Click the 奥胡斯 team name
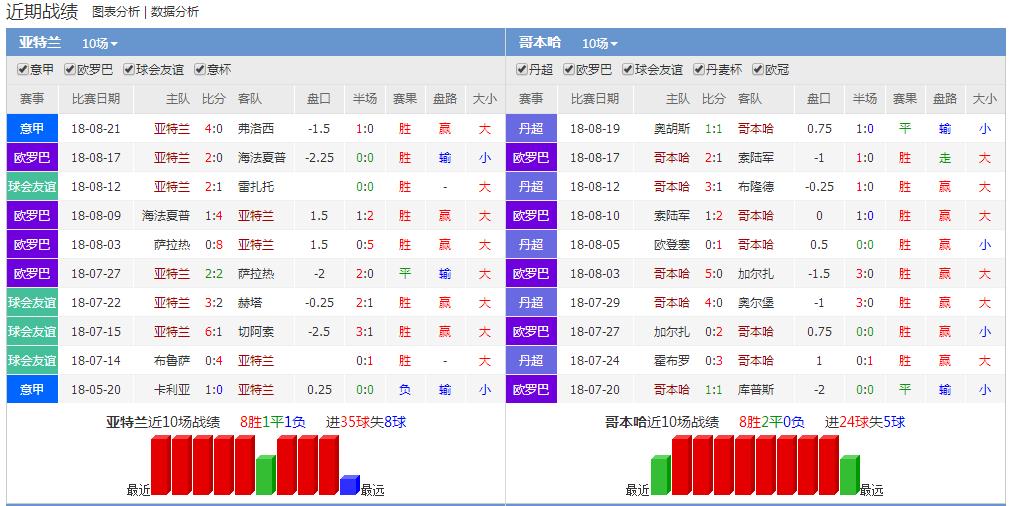Image resolution: width=1013 pixels, height=506 pixels. (672, 129)
